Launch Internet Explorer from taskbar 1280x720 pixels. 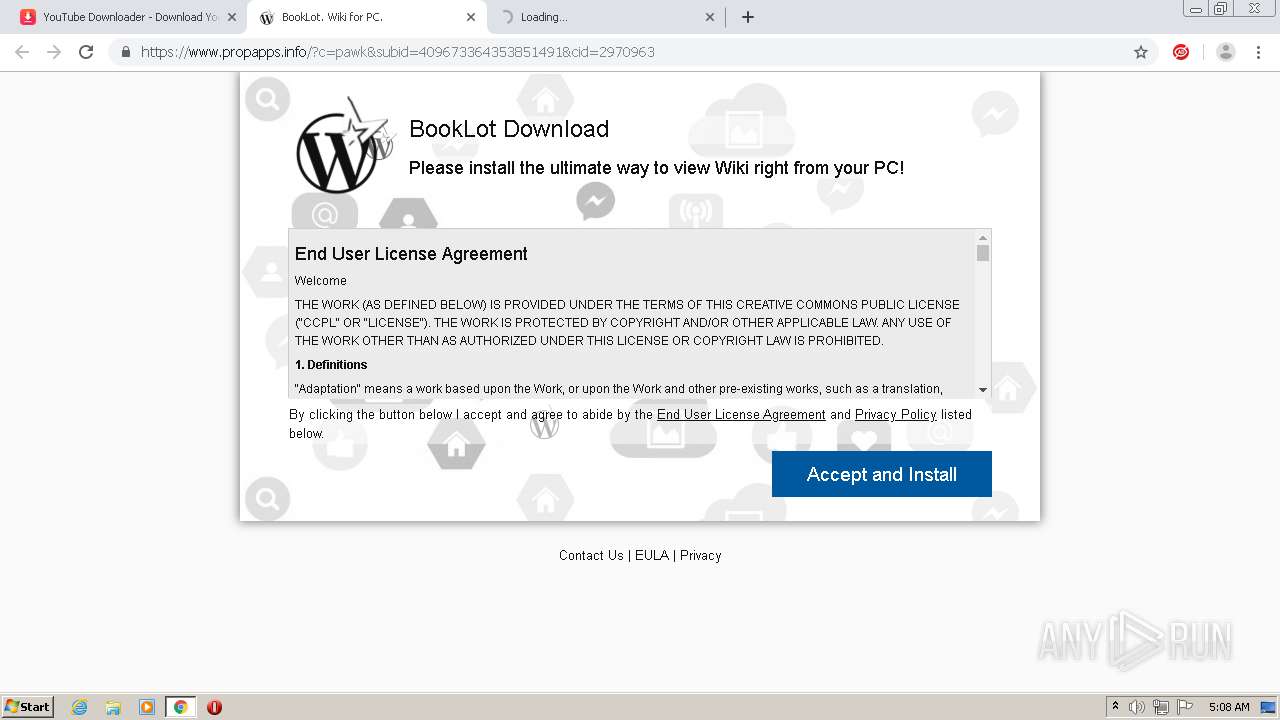[x=80, y=707]
